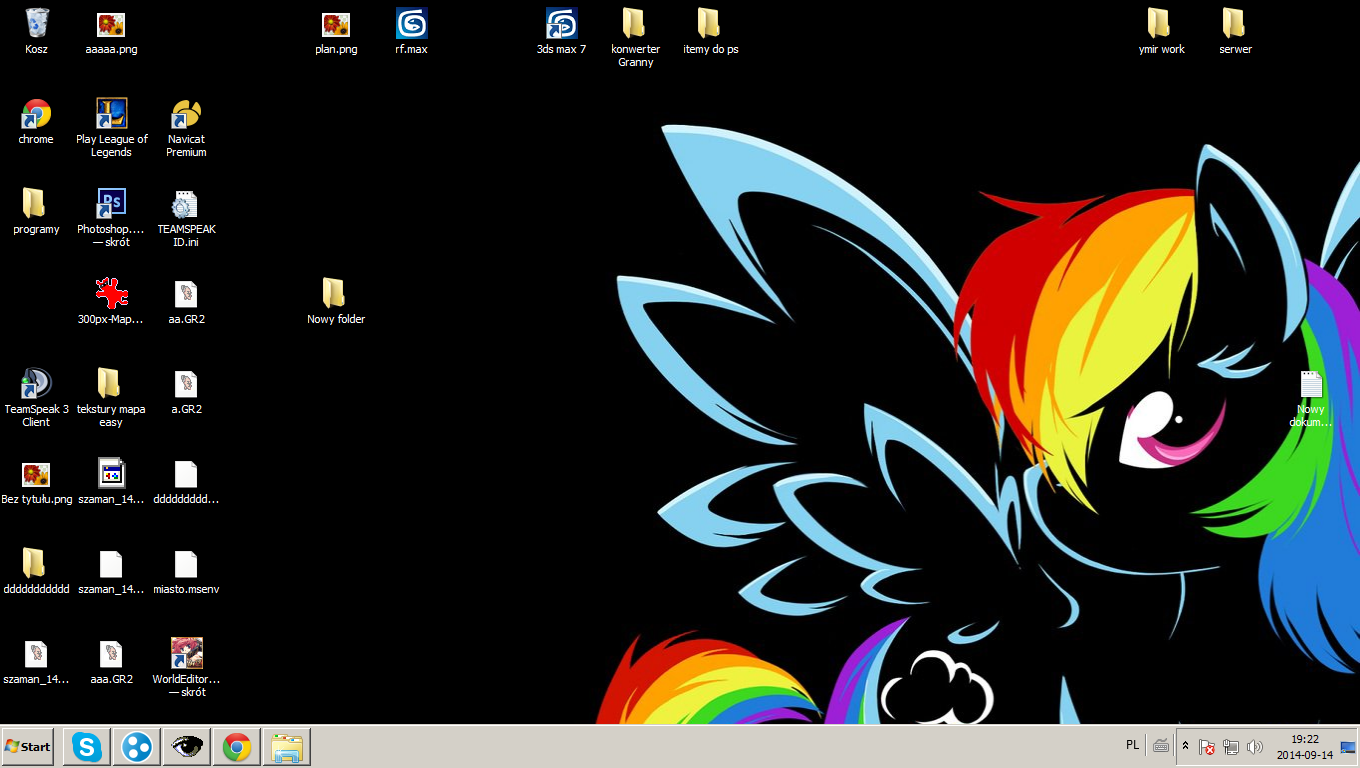
Task: Select the WorldEditor skrót shortcut
Action: pos(186,668)
